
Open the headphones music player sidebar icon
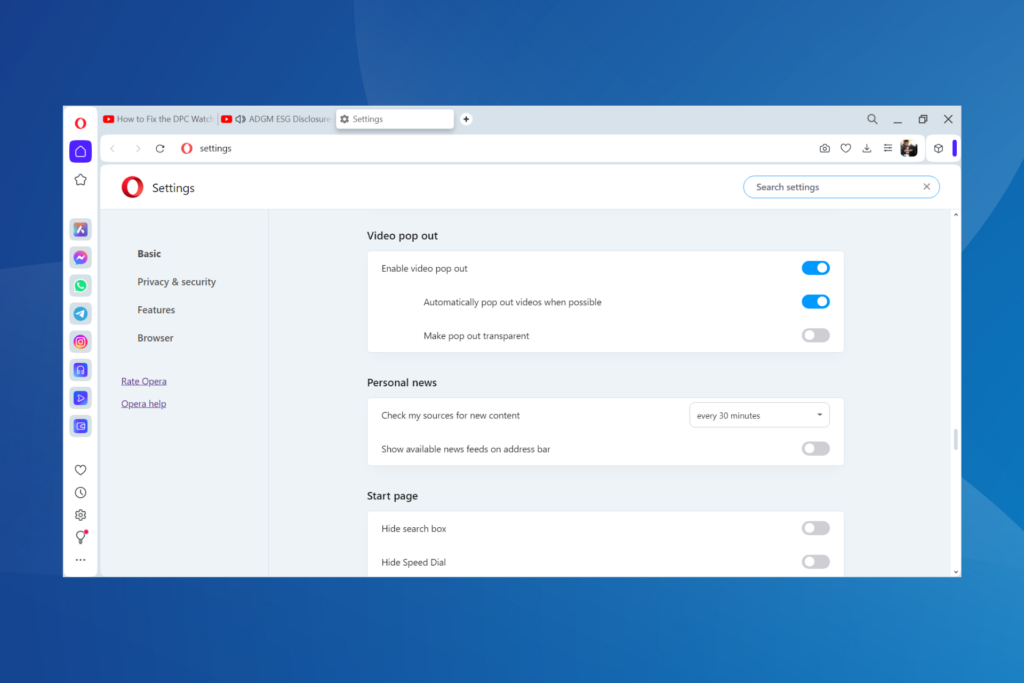80,370
